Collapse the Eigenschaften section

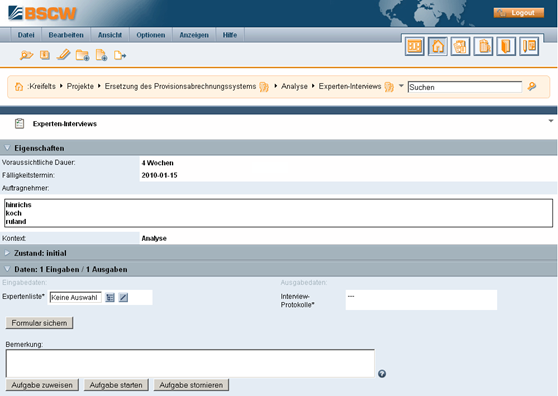pos(7,148)
